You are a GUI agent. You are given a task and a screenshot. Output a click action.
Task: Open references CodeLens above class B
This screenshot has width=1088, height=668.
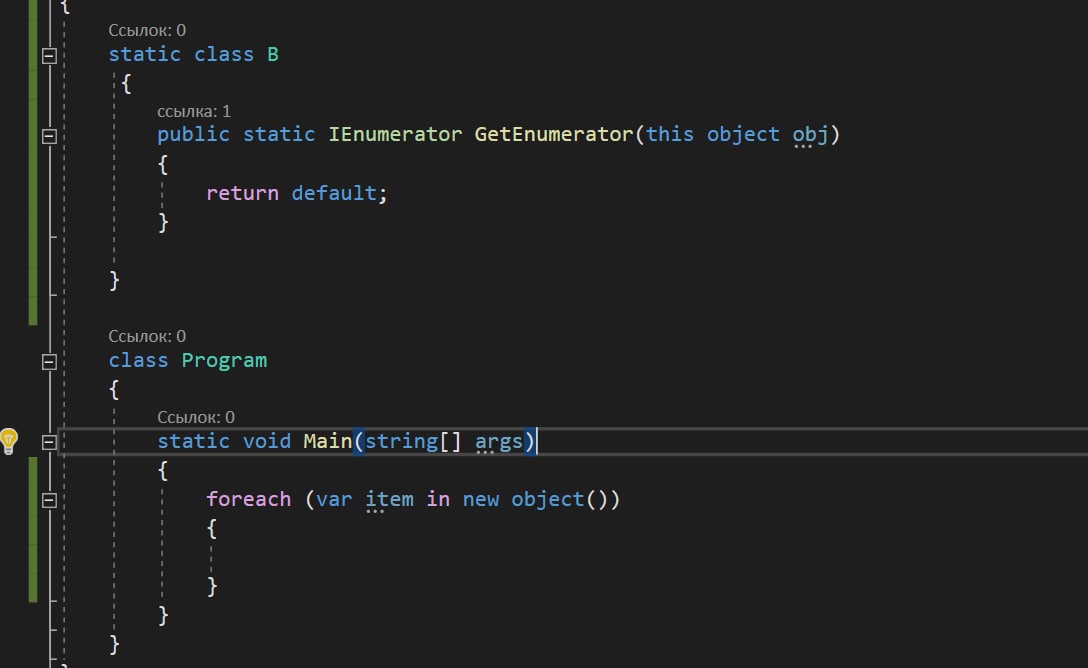coord(147,30)
